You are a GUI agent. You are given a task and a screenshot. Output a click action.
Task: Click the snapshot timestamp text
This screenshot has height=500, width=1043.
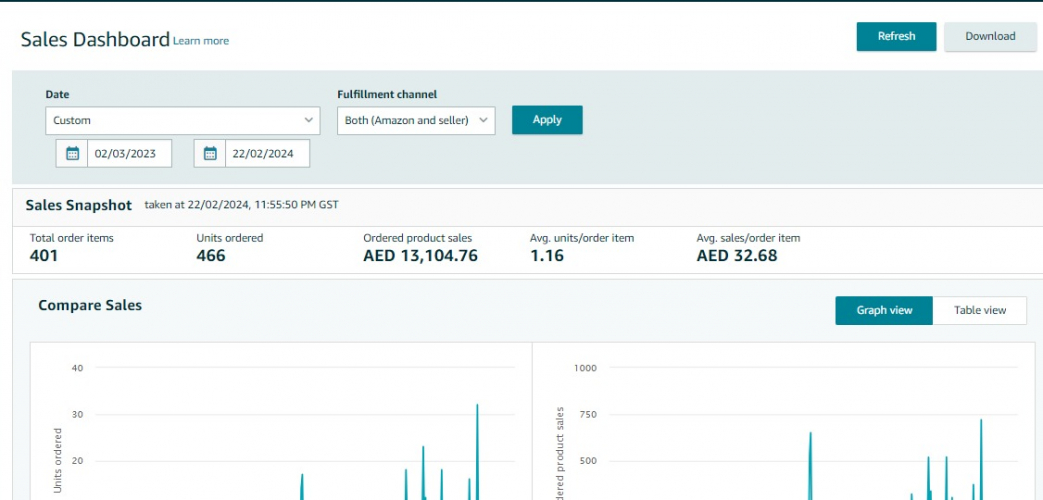[241, 205]
